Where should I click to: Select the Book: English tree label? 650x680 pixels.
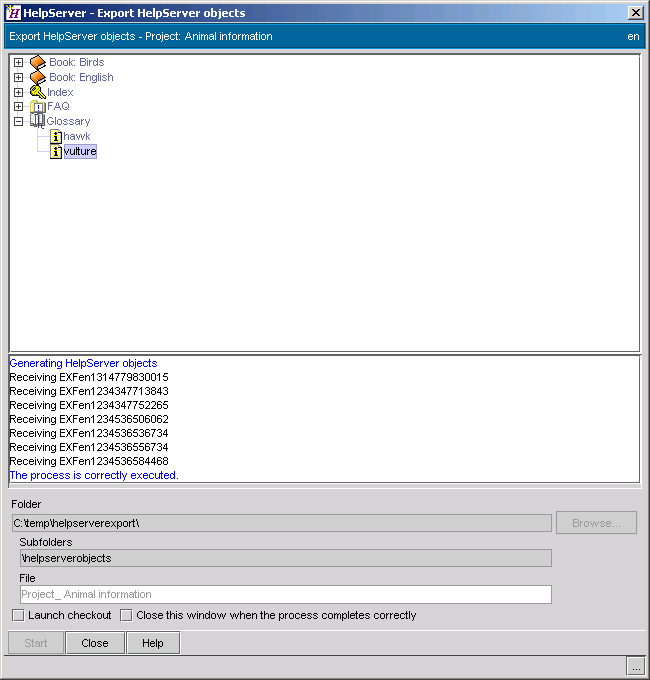click(81, 77)
